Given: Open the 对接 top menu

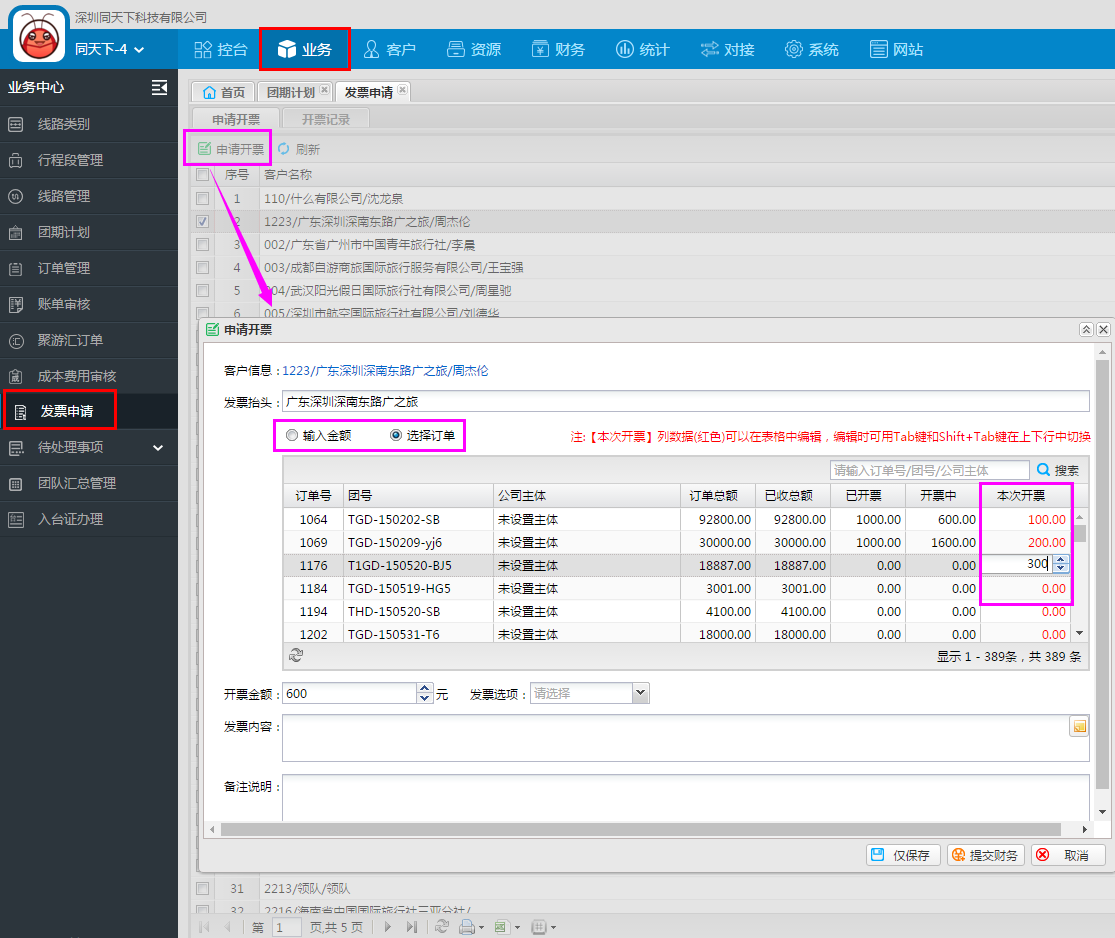Looking at the screenshot, I should pyautogui.click(x=727, y=49).
